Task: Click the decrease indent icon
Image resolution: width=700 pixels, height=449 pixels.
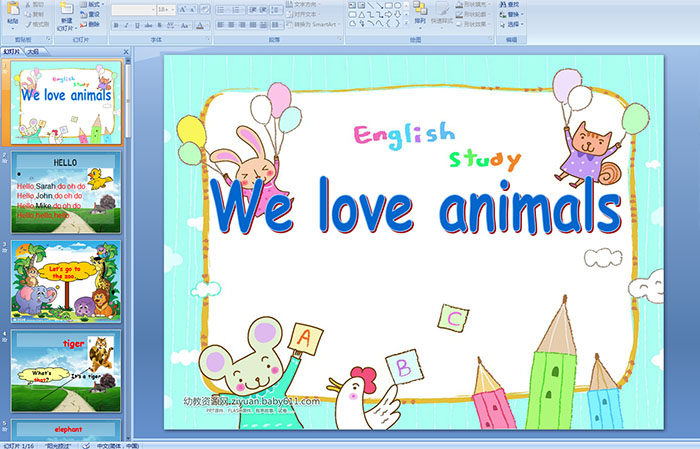Action: point(253,9)
